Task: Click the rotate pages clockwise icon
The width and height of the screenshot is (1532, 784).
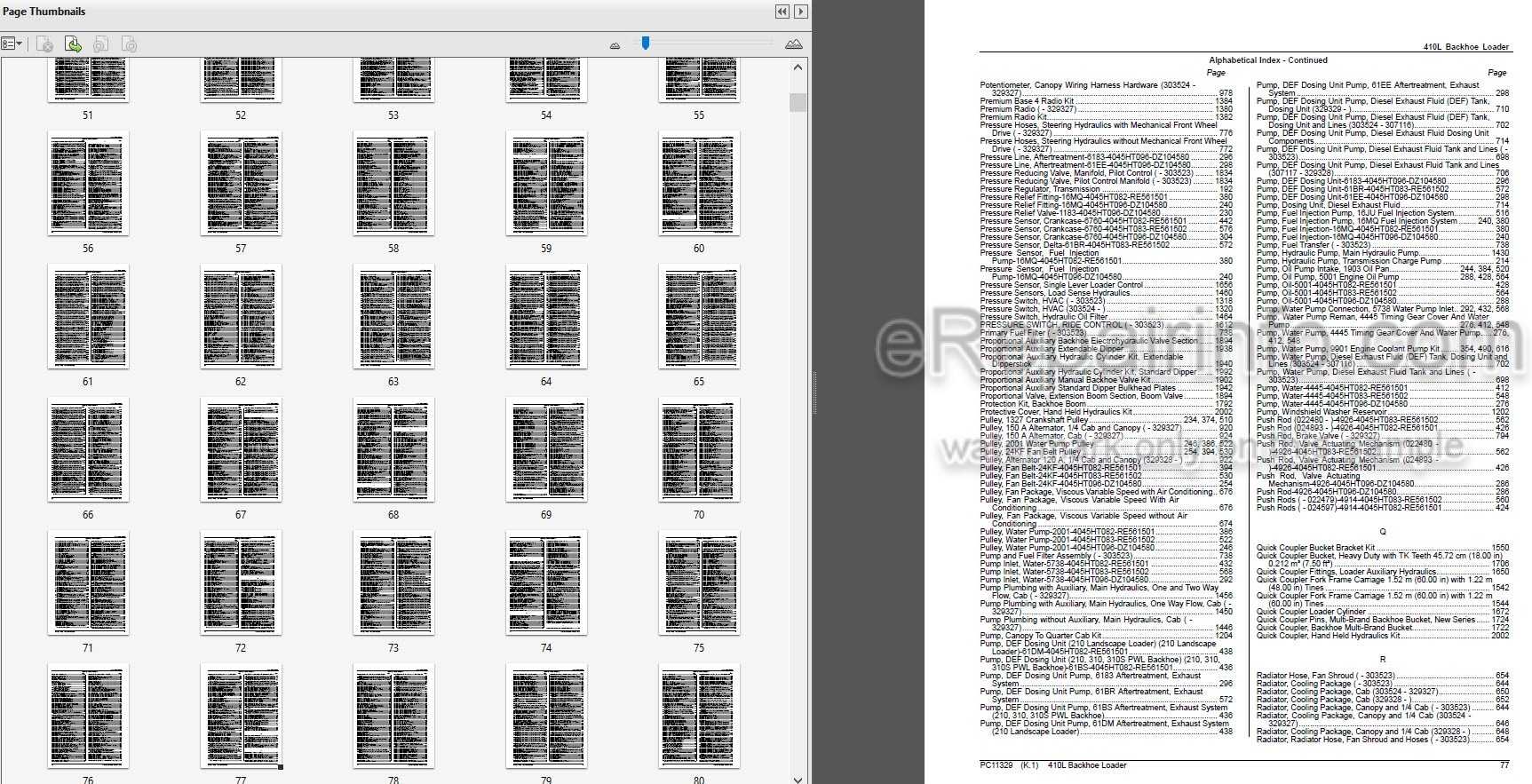Action: click(129, 44)
